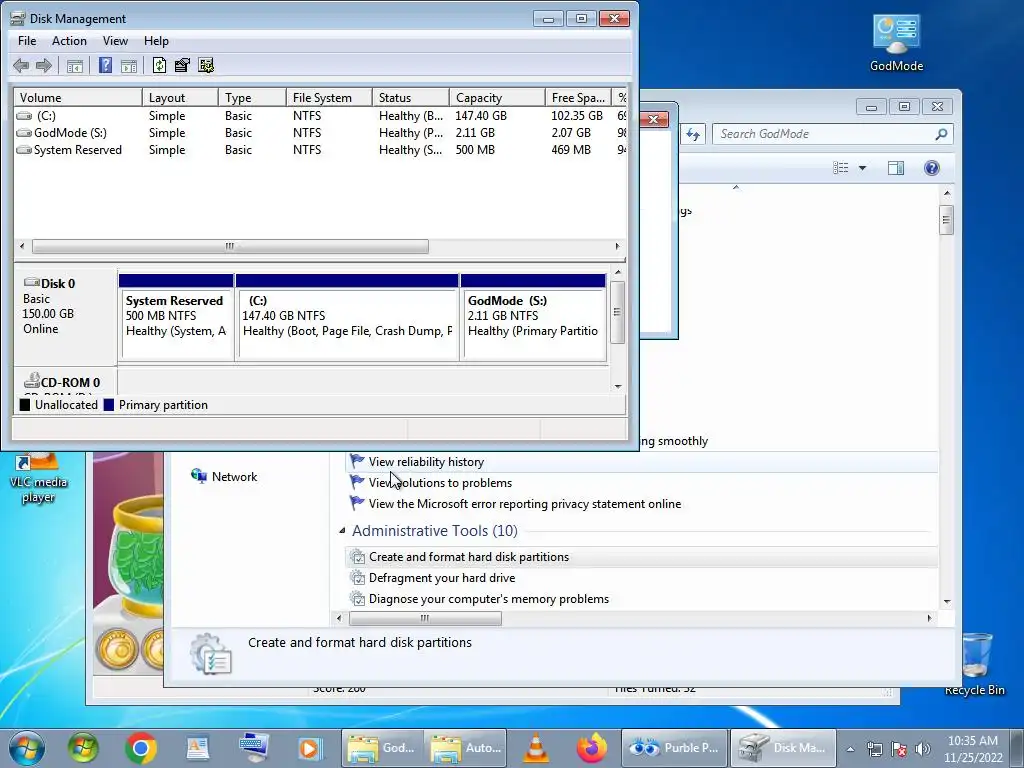Click the Back arrow in Disk Management toolbar
This screenshot has height=768, width=1024.
tap(21, 65)
